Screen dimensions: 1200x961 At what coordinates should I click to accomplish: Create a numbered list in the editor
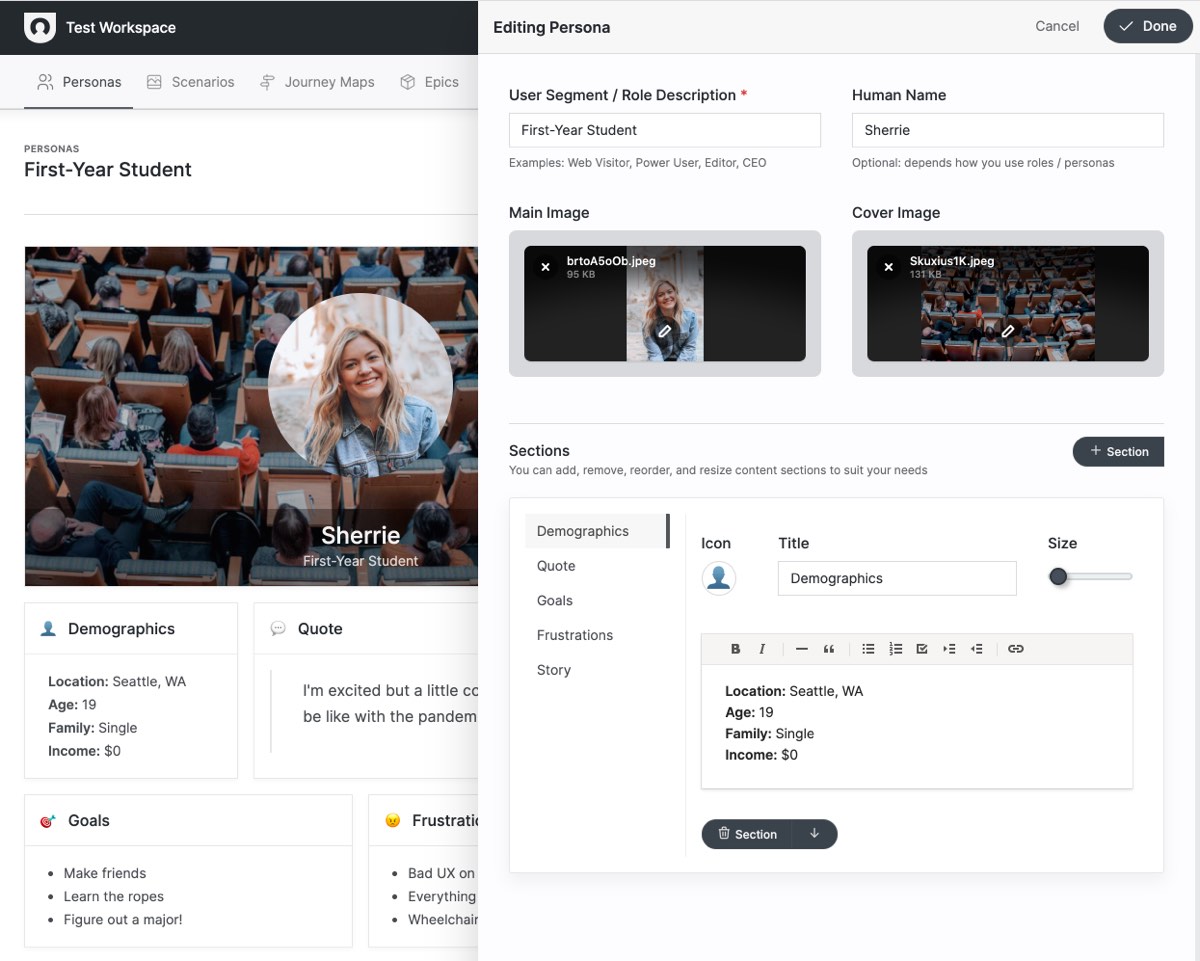coord(896,648)
